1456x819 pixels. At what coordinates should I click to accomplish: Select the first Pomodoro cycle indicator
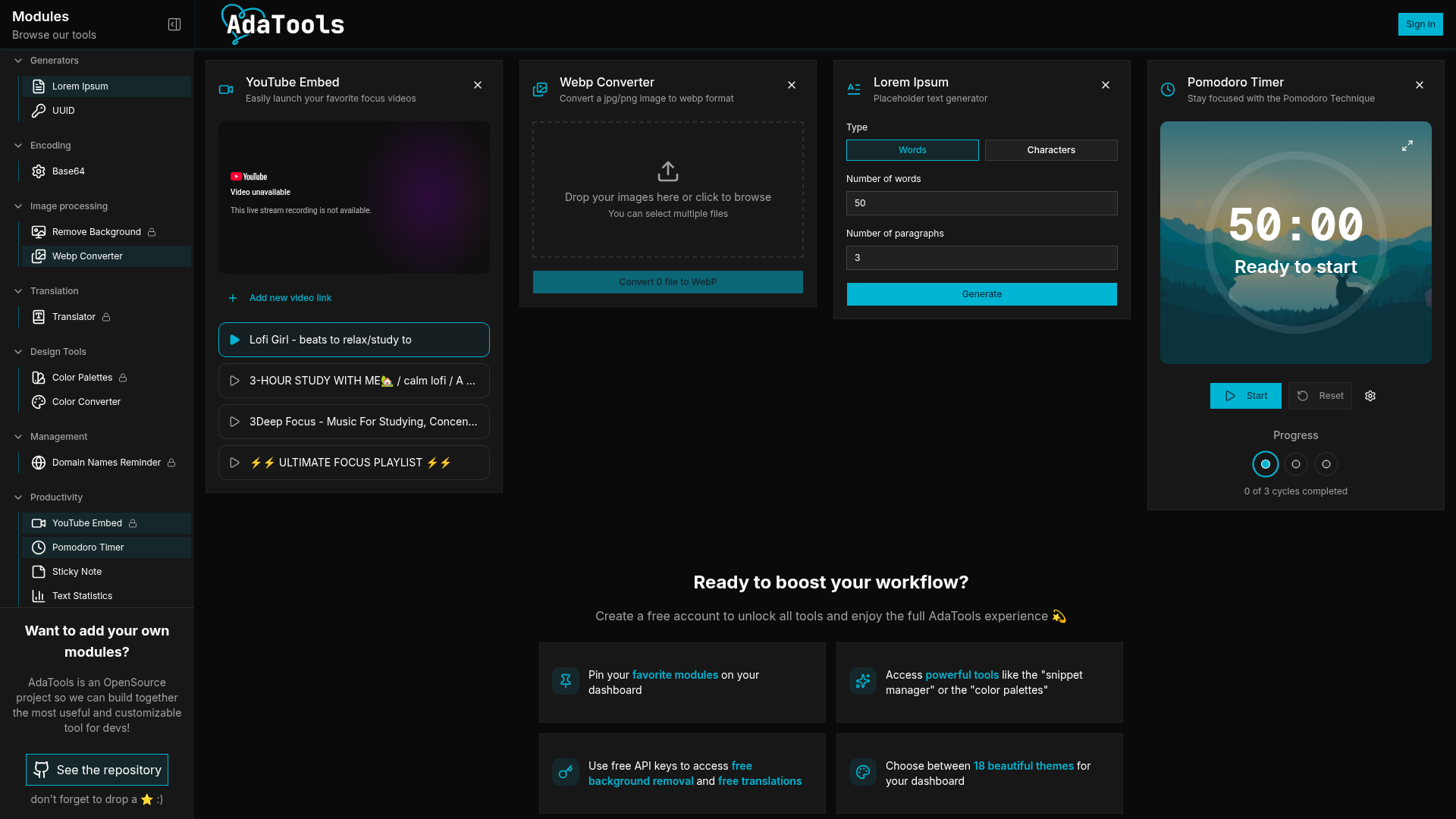pos(1266,464)
